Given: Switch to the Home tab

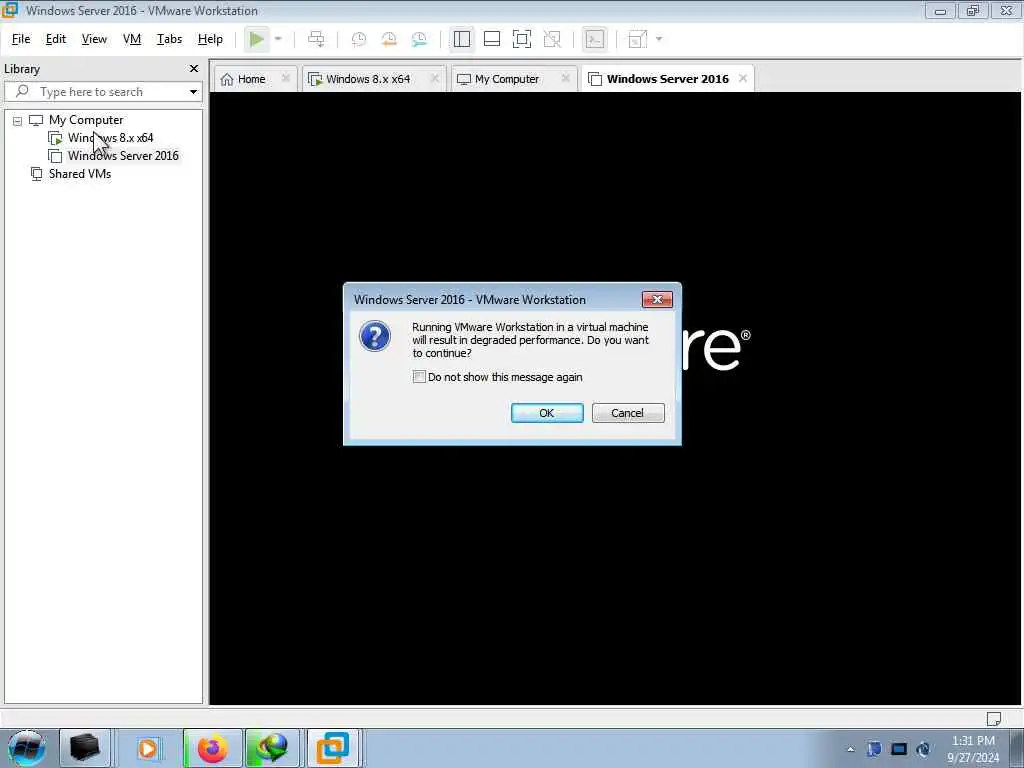Looking at the screenshot, I should click(x=251, y=79).
